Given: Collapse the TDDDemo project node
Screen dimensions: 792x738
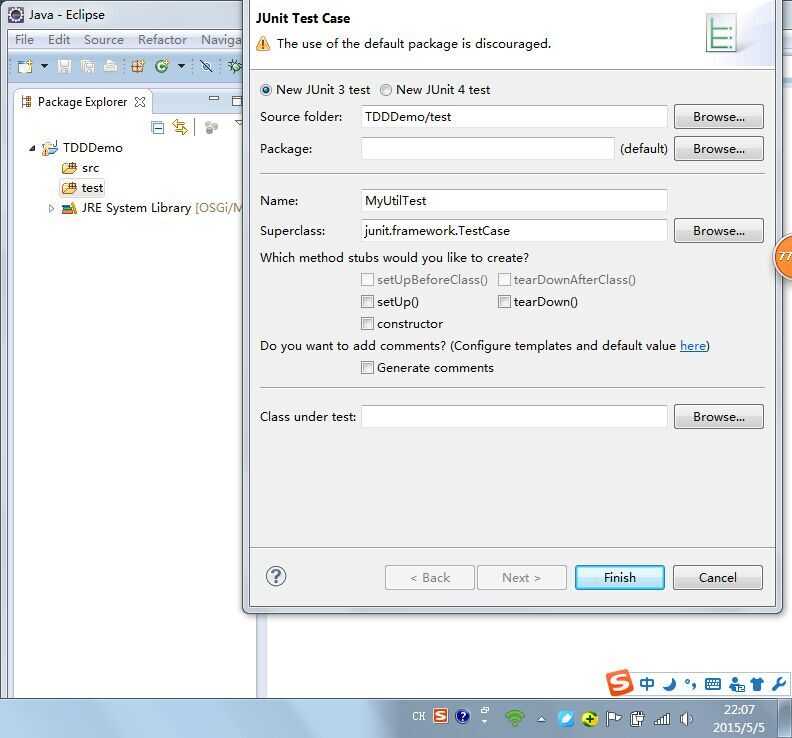Looking at the screenshot, I should coord(32,149).
